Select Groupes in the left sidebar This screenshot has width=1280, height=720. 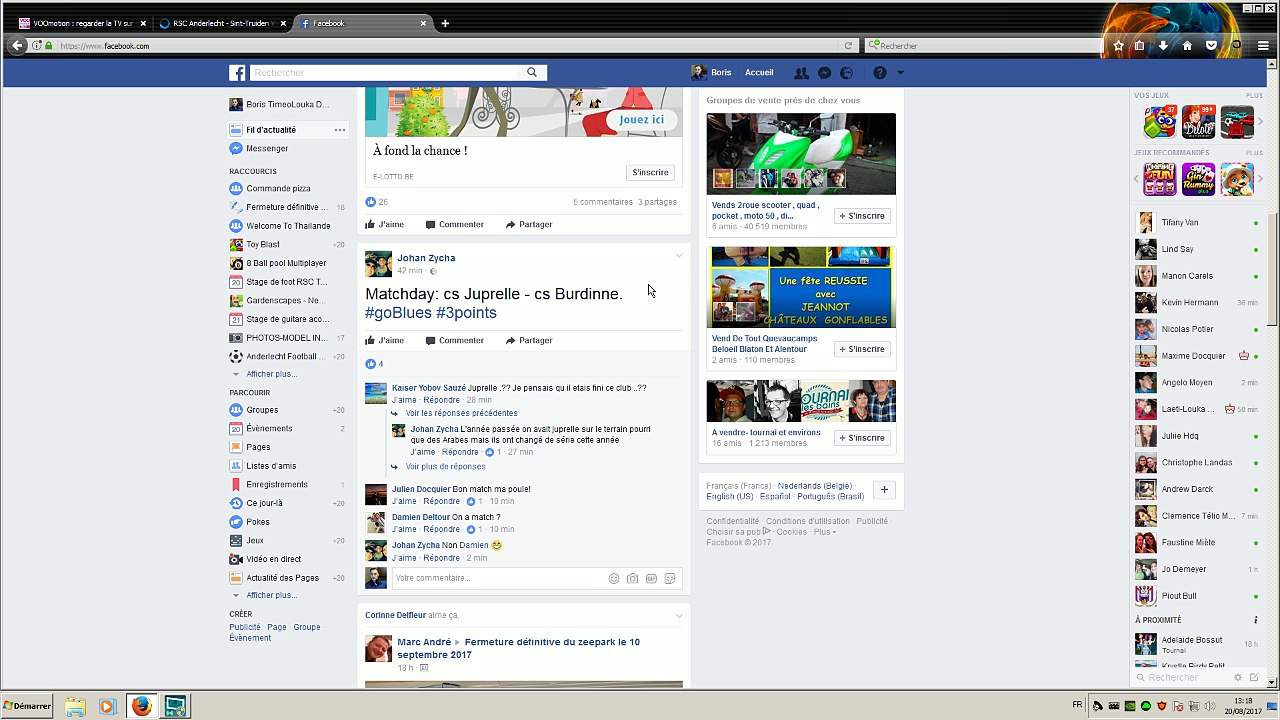click(x=262, y=410)
